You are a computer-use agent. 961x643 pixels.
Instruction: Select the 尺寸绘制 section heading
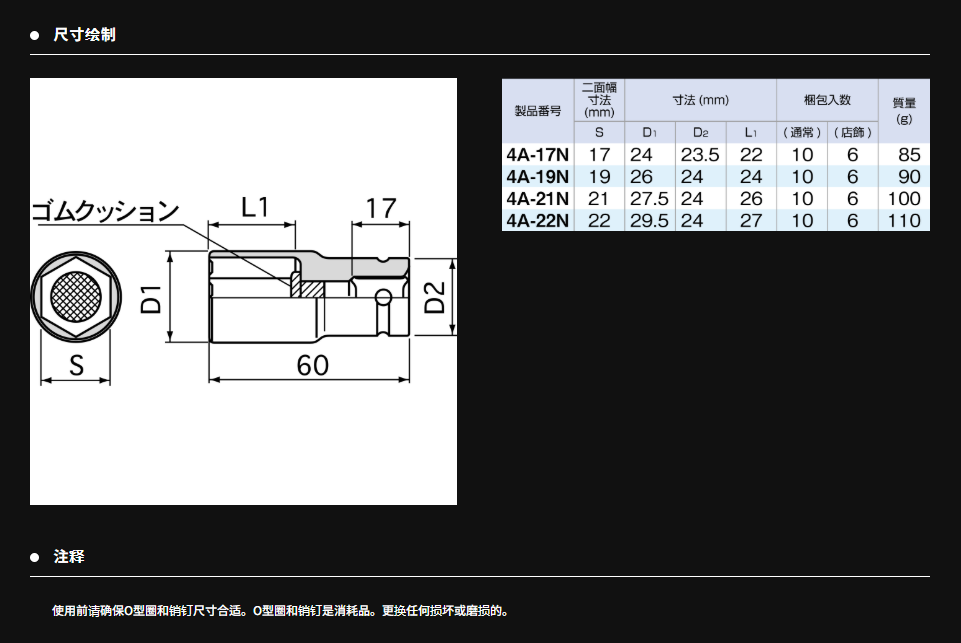(84, 35)
